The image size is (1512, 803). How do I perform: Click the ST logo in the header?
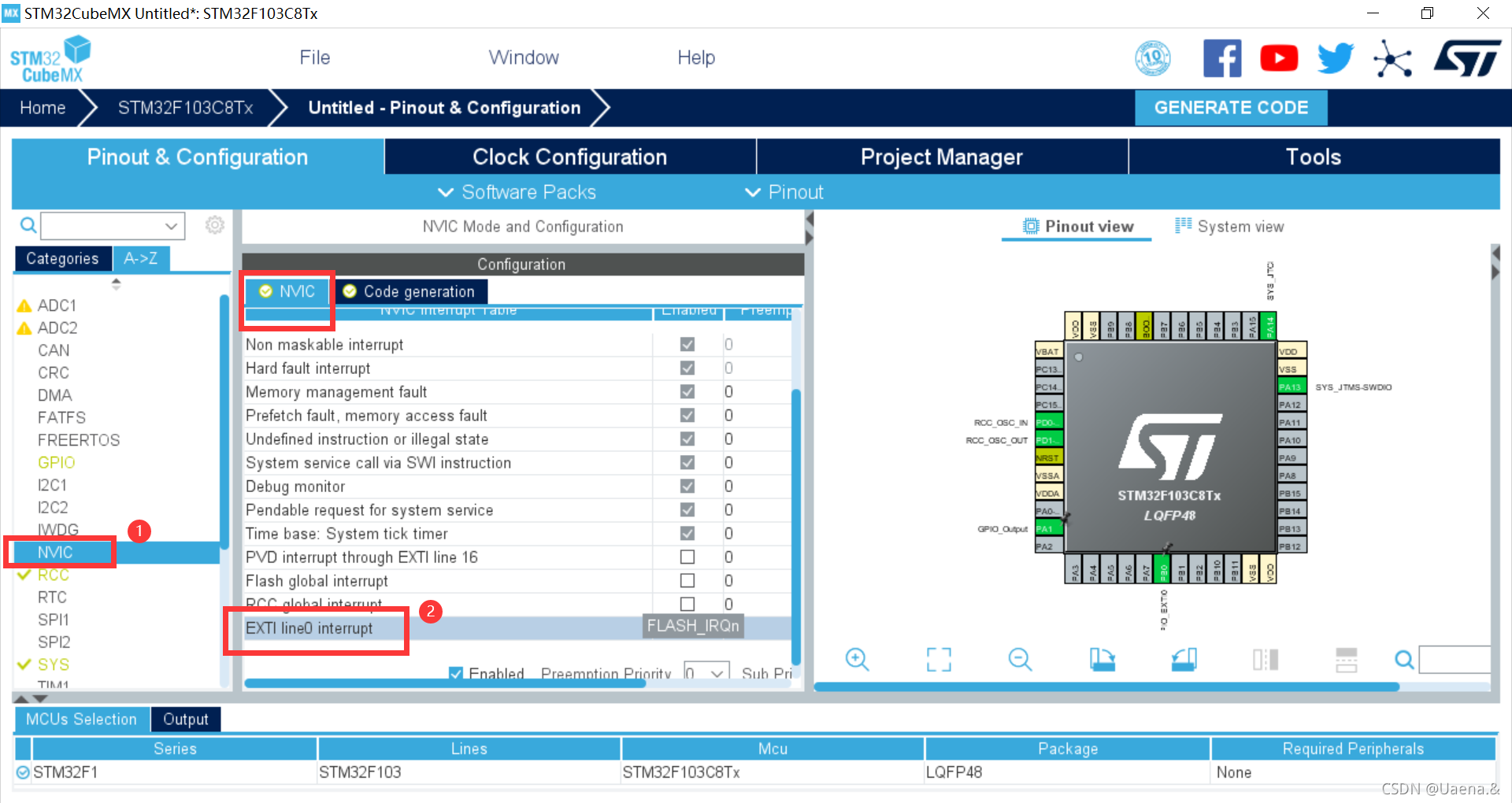point(1468,58)
